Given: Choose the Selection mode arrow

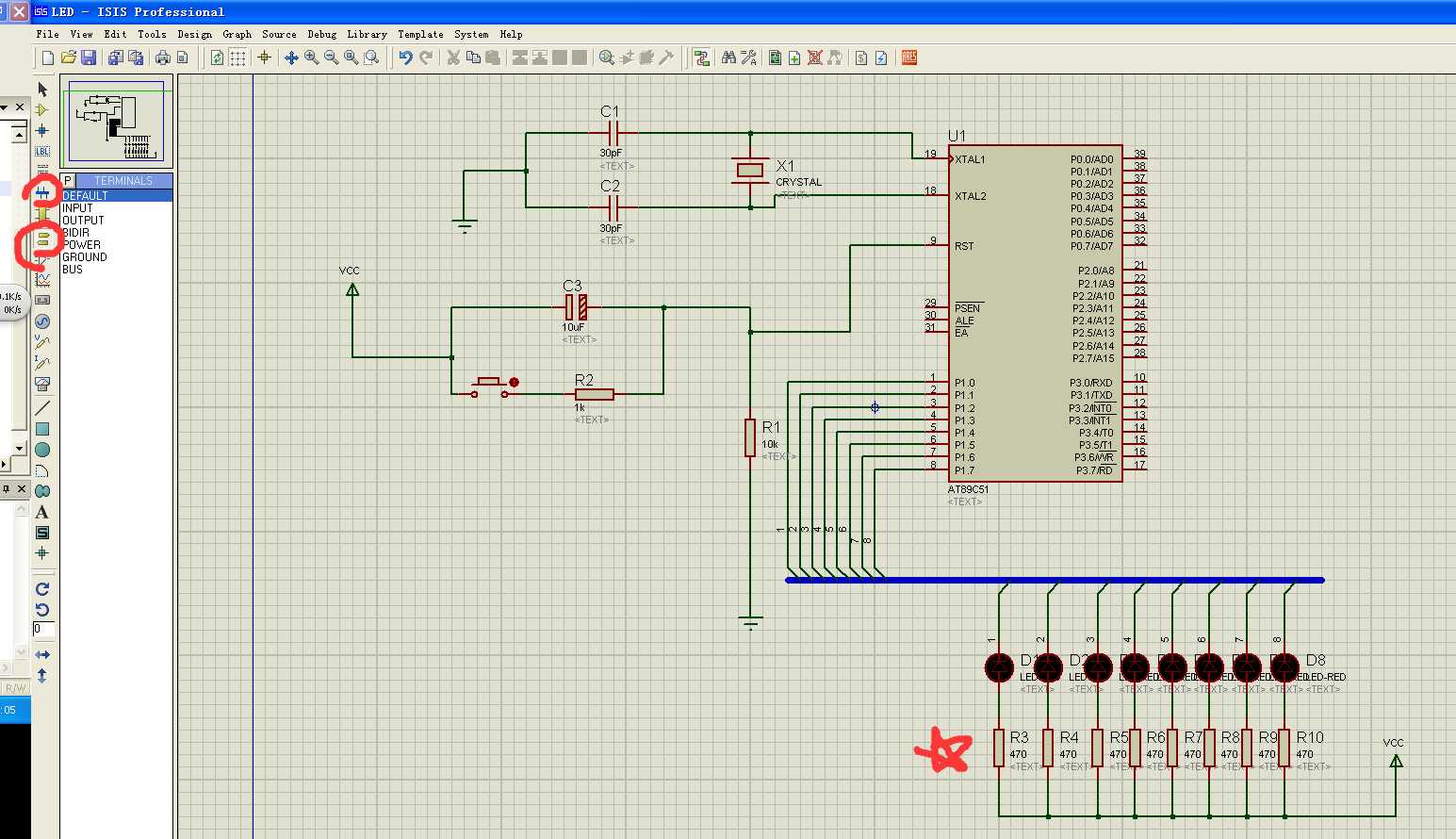Looking at the screenshot, I should pyautogui.click(x=42, y=89).
